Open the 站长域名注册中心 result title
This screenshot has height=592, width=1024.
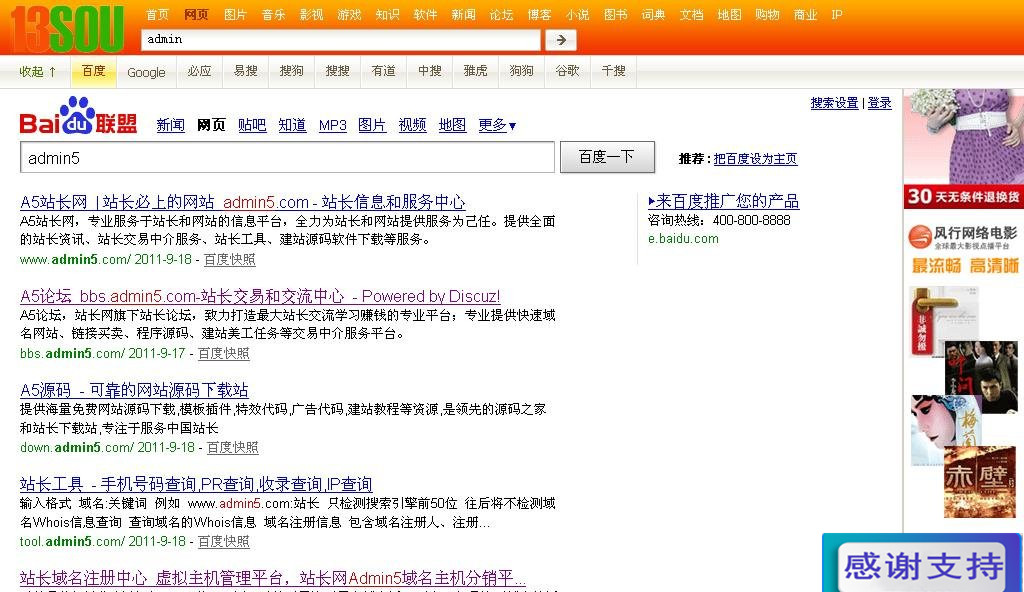272,578
